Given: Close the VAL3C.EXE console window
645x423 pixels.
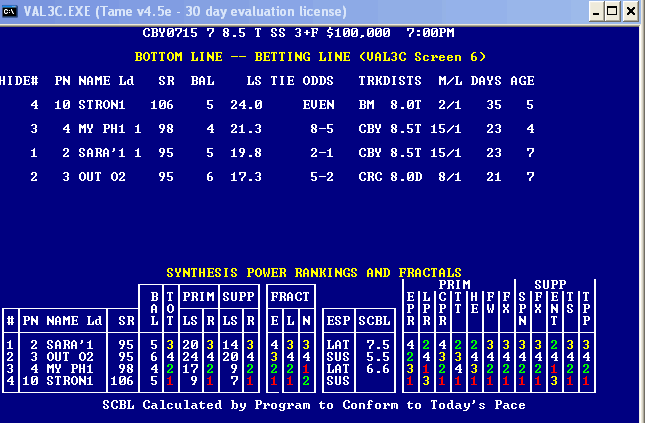Looking at the screenshot, I should [x=631, y=11].
